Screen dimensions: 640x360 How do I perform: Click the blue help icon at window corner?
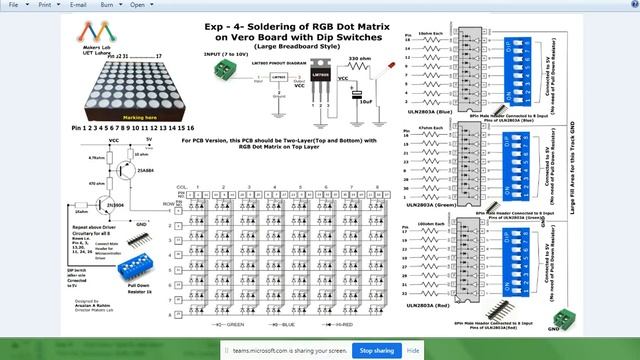(x=636, y=3)
